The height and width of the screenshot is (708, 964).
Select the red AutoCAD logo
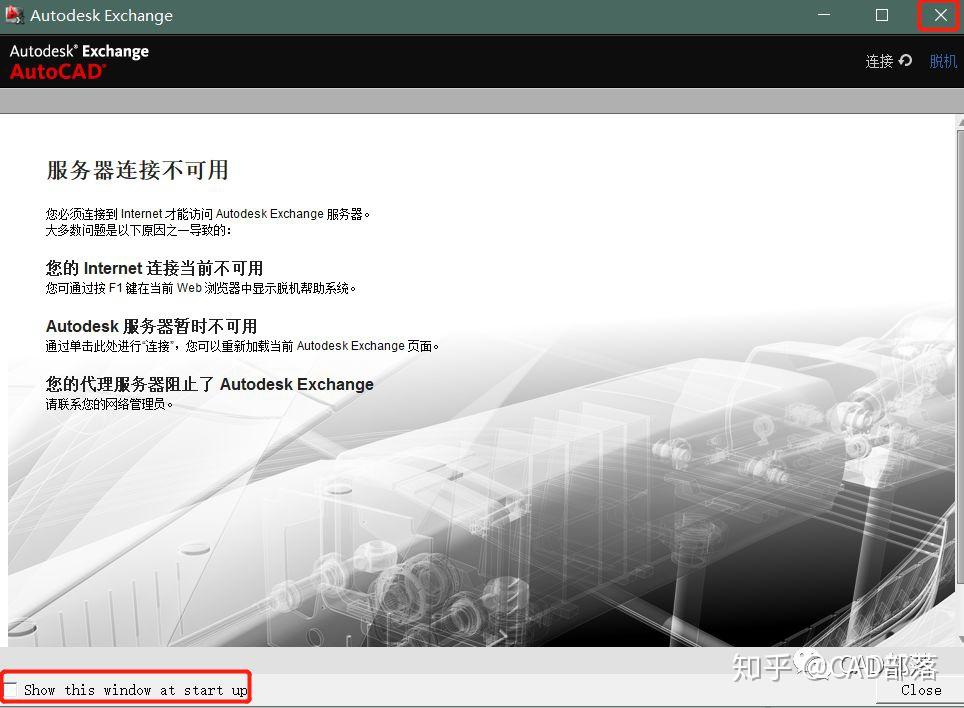55,72
